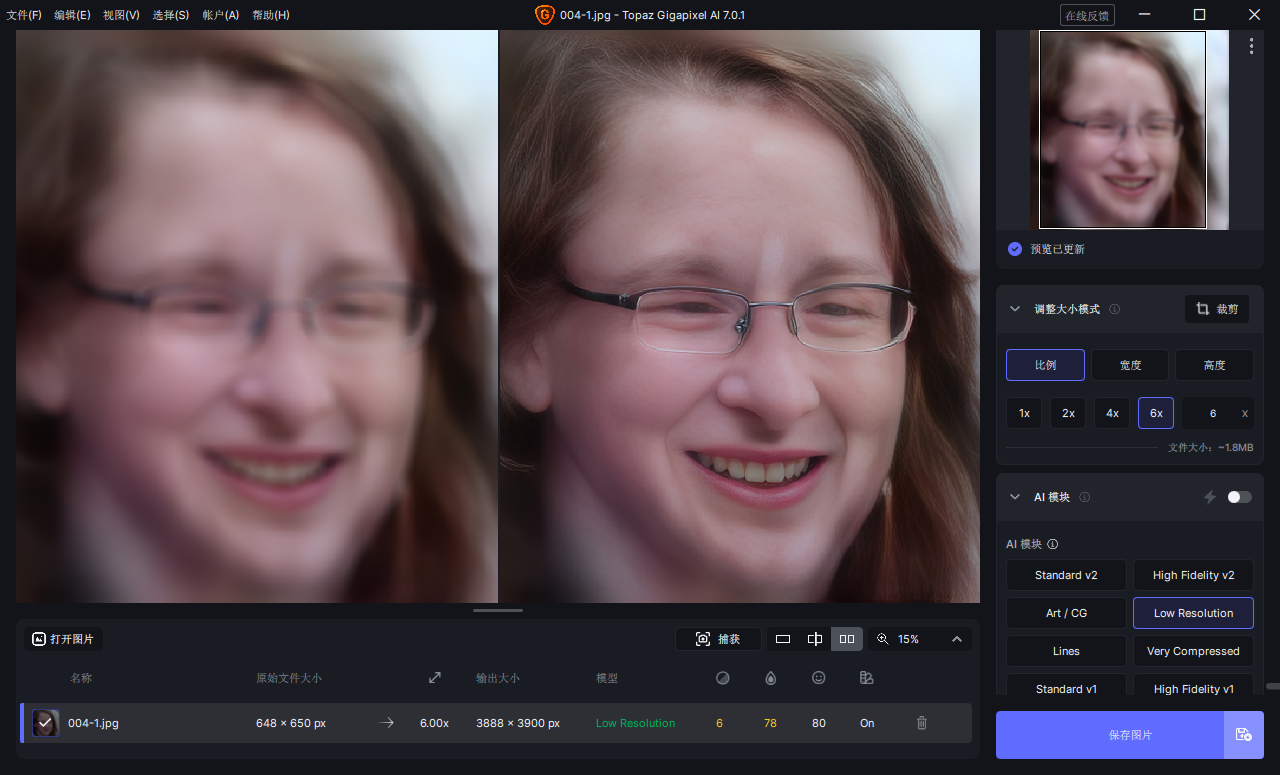Select the Lines model
1280x775 pixels.
coord(1066,651)
